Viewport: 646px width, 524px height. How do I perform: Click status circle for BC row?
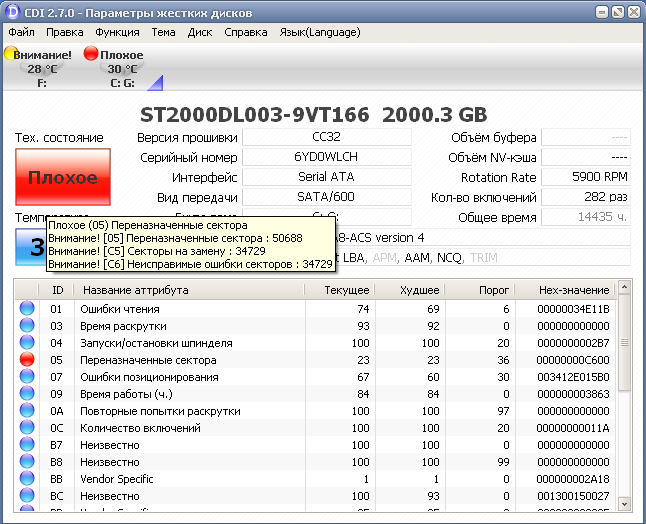27,495
